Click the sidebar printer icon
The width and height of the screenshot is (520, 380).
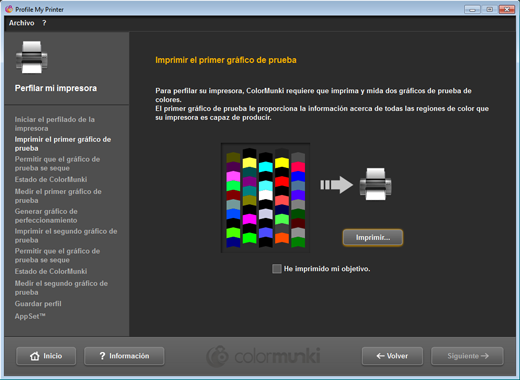point(32,57)
